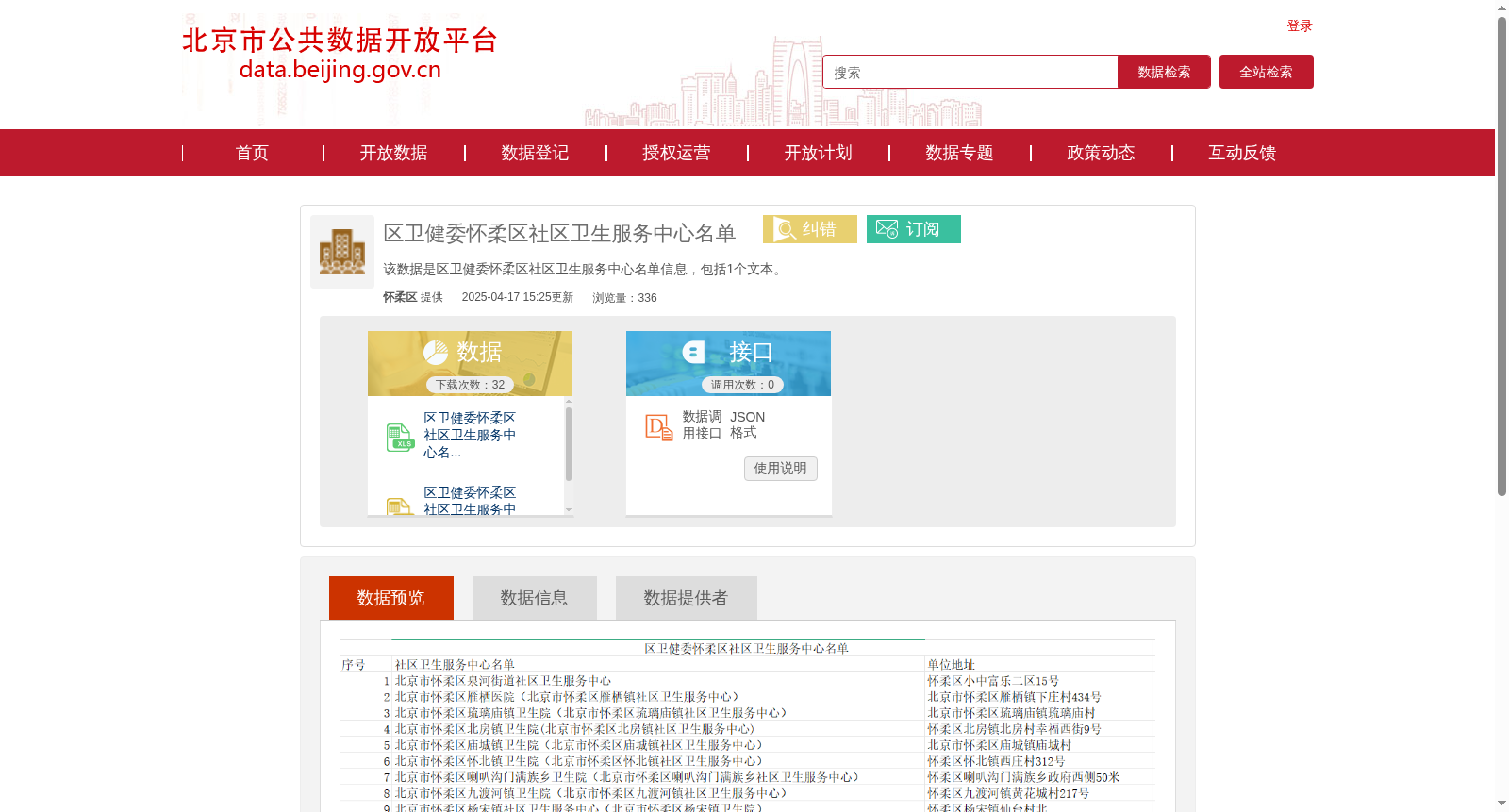Click the 北京市公共数据开放平台 site logo
Viewport: 1509px width, 812px height.
[340, 54]
